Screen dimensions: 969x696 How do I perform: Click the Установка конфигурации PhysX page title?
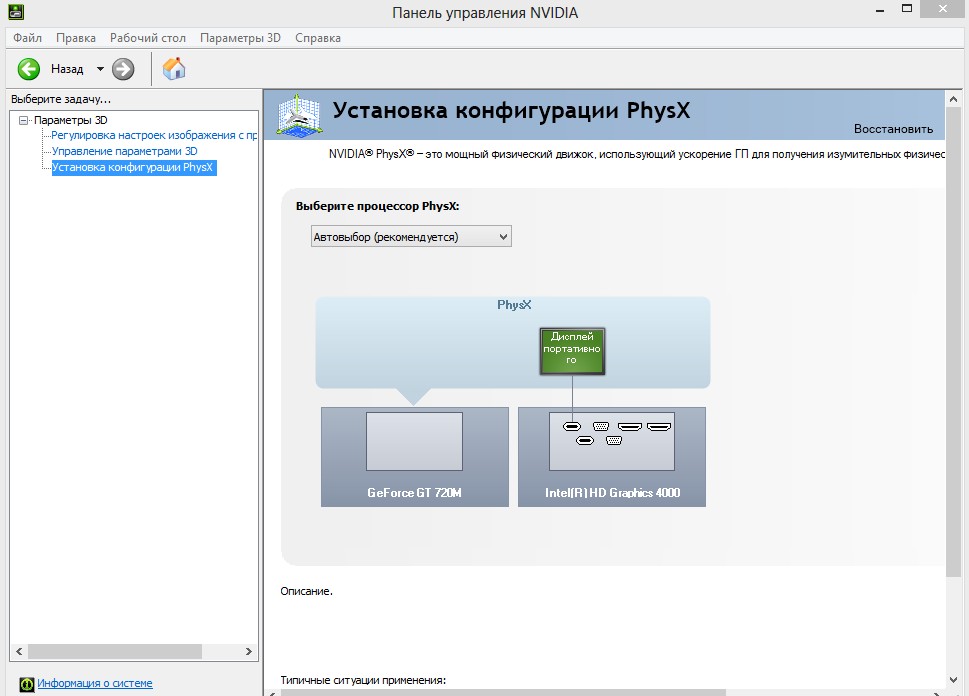512,111
